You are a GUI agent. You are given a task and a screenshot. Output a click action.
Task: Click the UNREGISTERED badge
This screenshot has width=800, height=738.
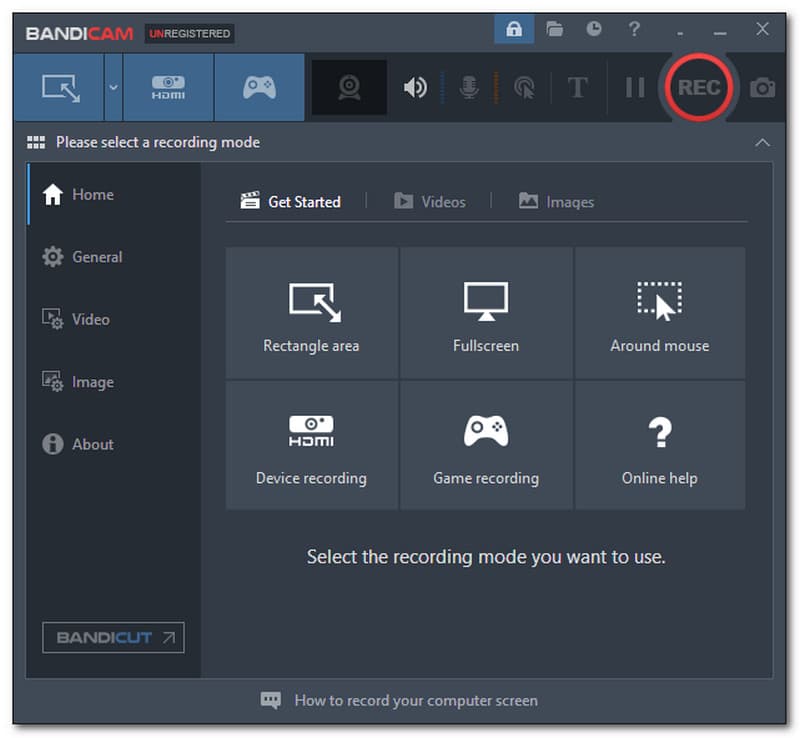tap(190, 34)
